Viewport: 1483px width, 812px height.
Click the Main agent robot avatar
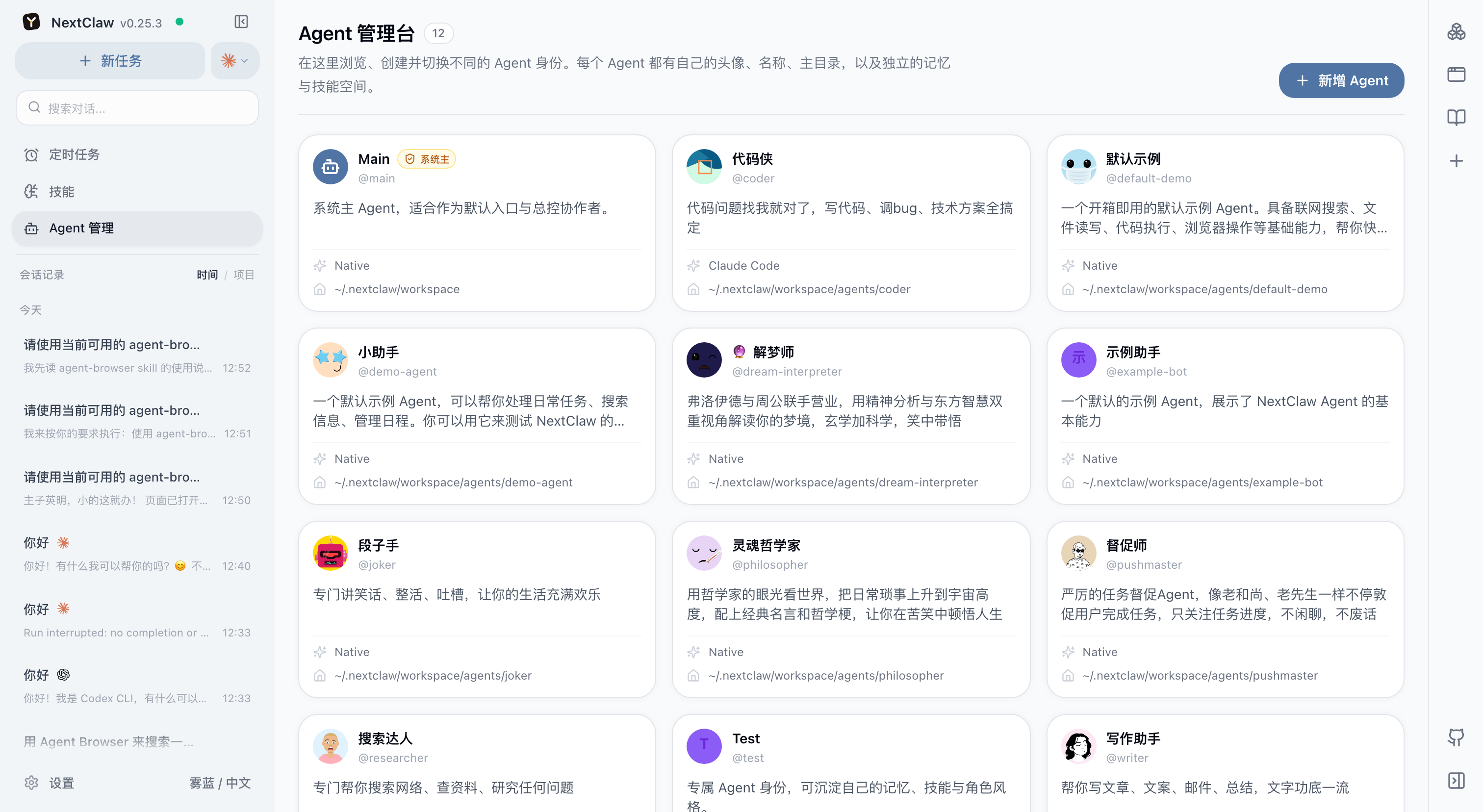coord(331,166)
